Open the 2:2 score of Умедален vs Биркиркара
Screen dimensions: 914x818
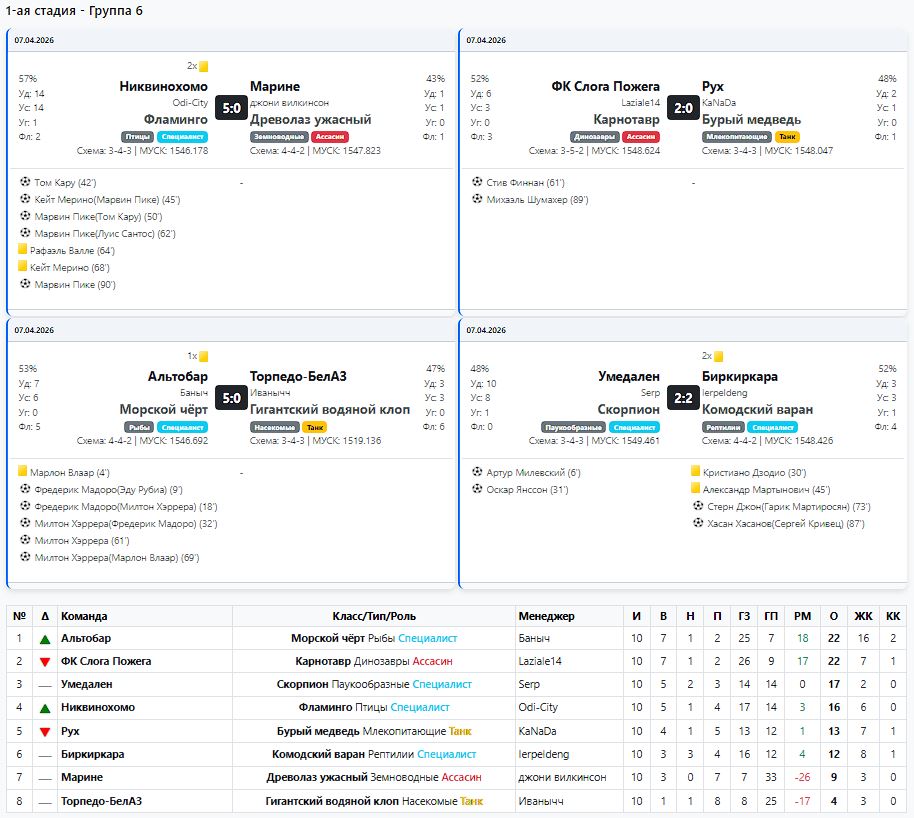683,397
